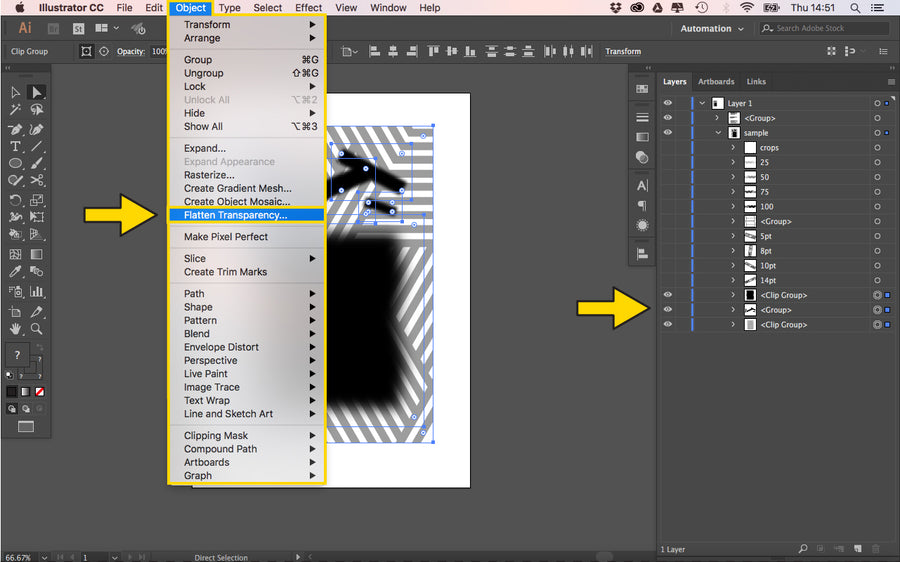Choose Flatten Transparency from Object menu
The image size is (900, 562).
[235, 215]
